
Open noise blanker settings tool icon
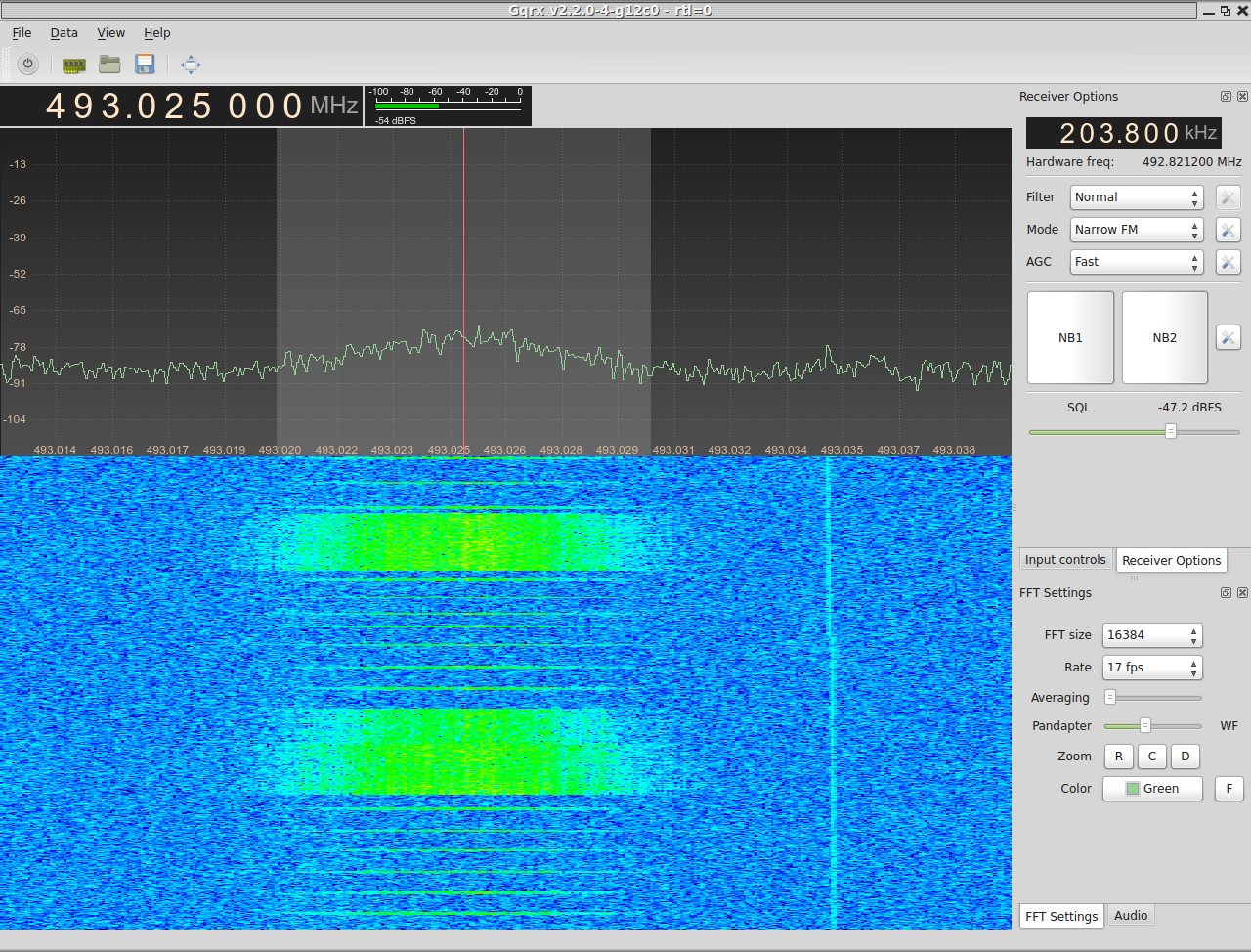click(x=1228, y=337)
